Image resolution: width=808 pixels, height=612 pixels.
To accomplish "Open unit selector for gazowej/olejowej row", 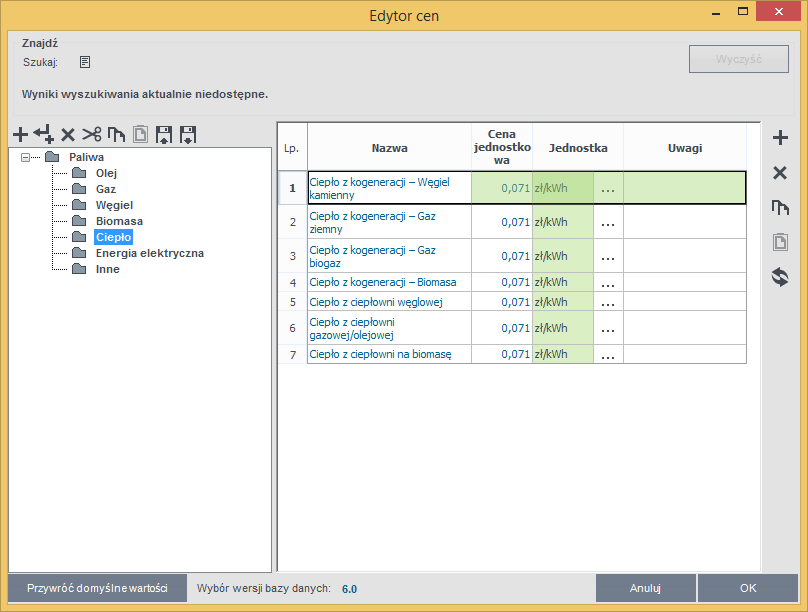I will click(x=608, y=328).
